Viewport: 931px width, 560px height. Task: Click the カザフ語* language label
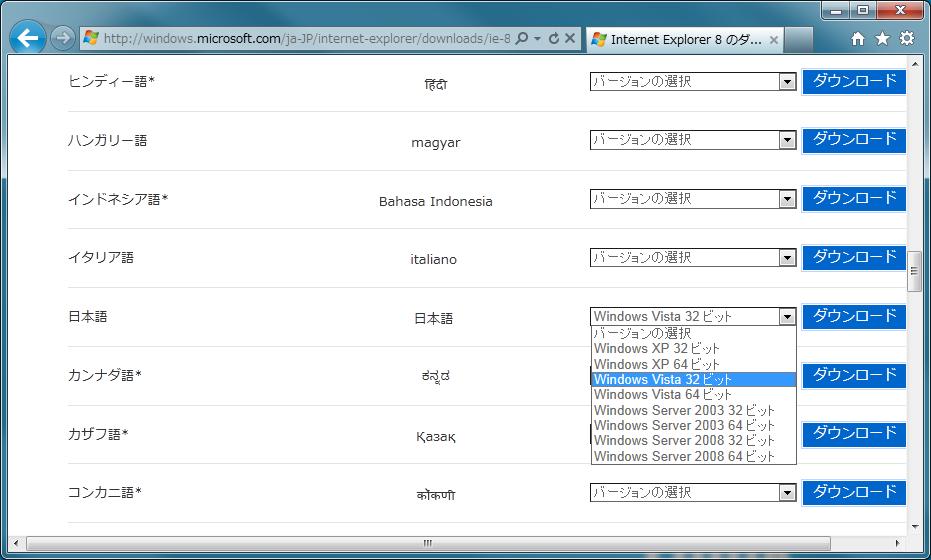(x=98, y=434)
